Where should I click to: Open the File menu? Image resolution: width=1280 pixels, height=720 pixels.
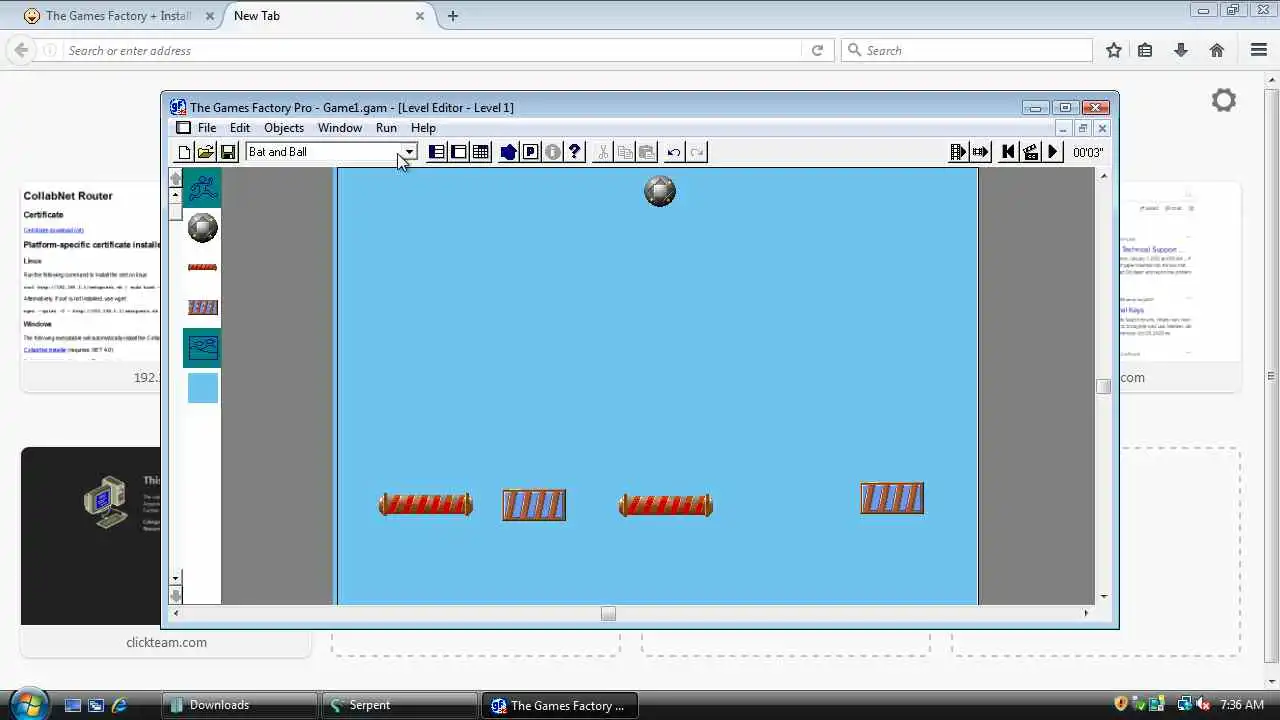pos(207,128)
